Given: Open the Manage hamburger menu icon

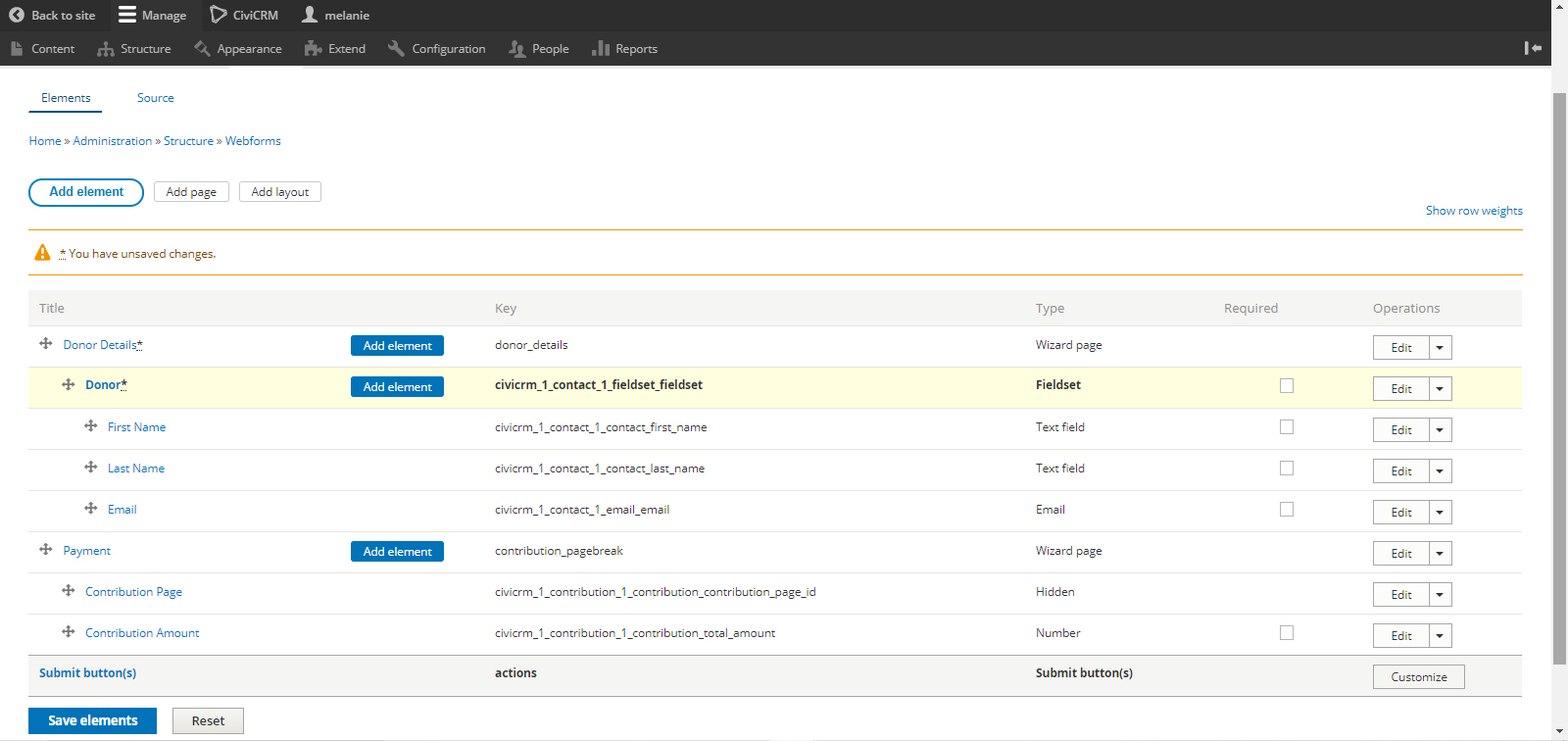Looking at the screenshot, I should click(x=127, y=15).
